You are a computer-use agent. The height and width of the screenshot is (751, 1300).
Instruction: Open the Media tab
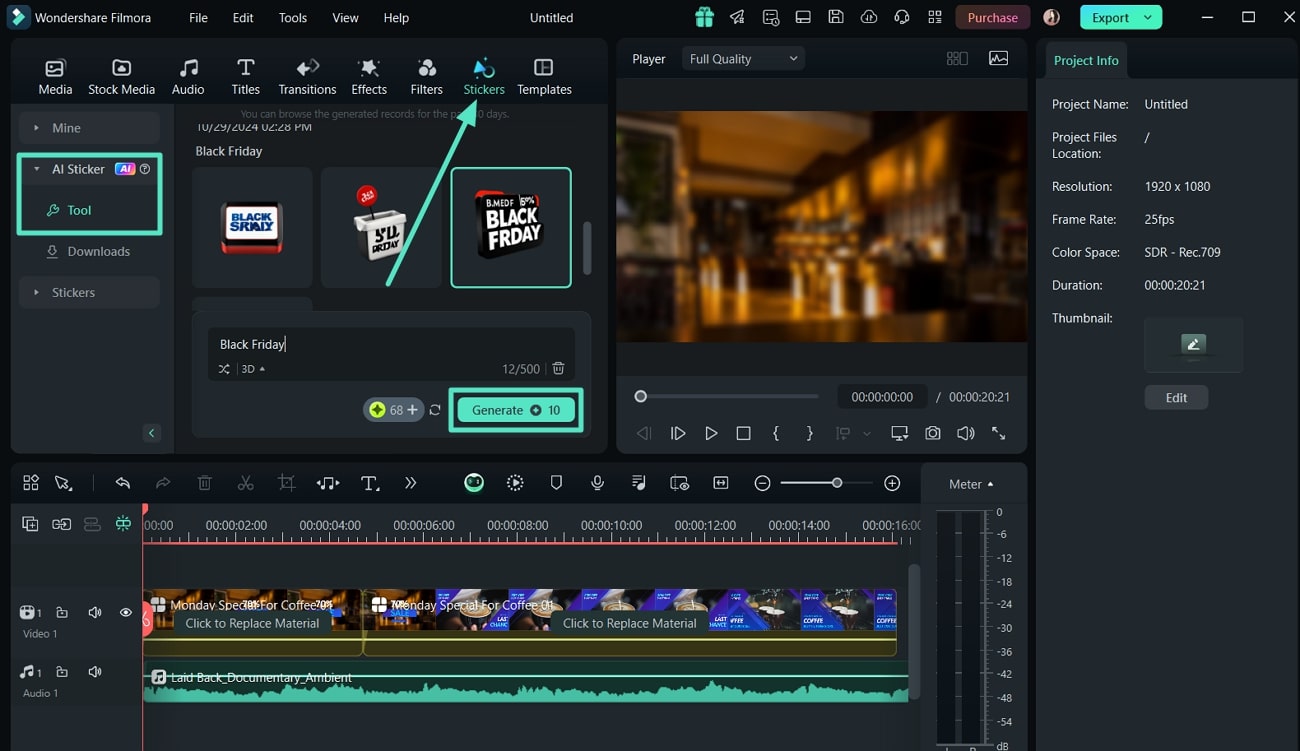[55, 77]
